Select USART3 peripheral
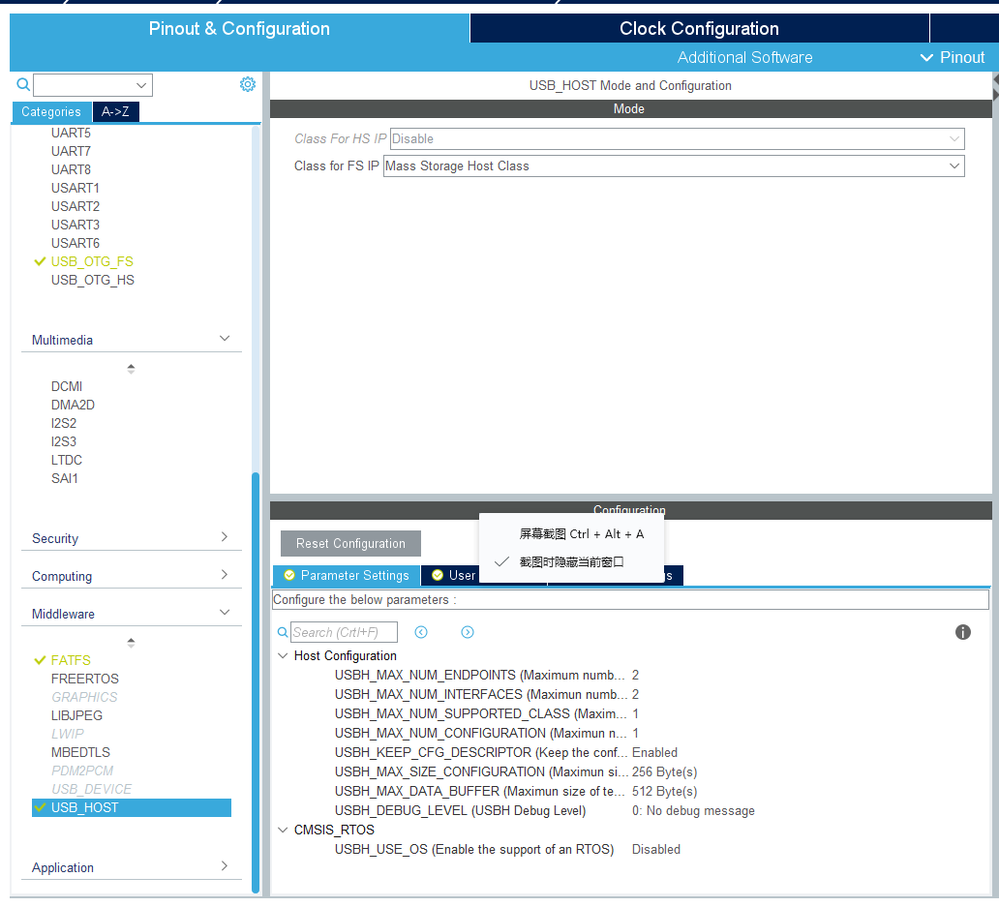 point(75,225)
